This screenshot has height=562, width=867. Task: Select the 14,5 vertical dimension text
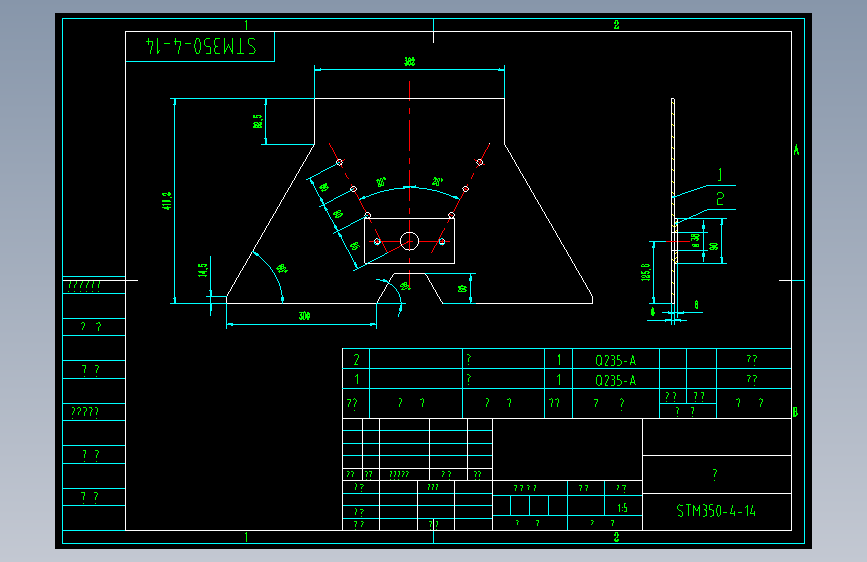(x=203, y=270)
